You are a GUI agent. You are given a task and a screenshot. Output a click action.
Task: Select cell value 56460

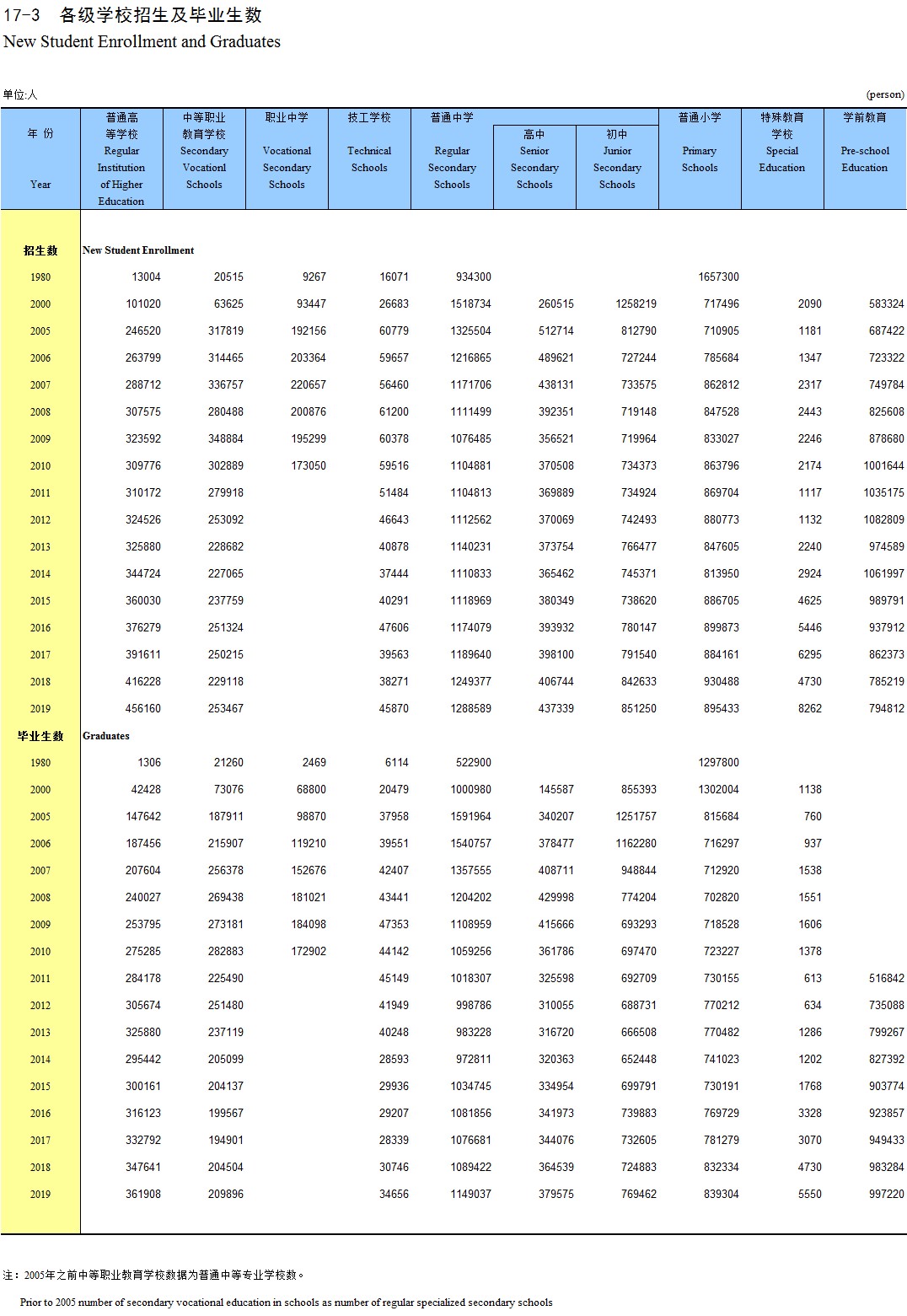394,385
